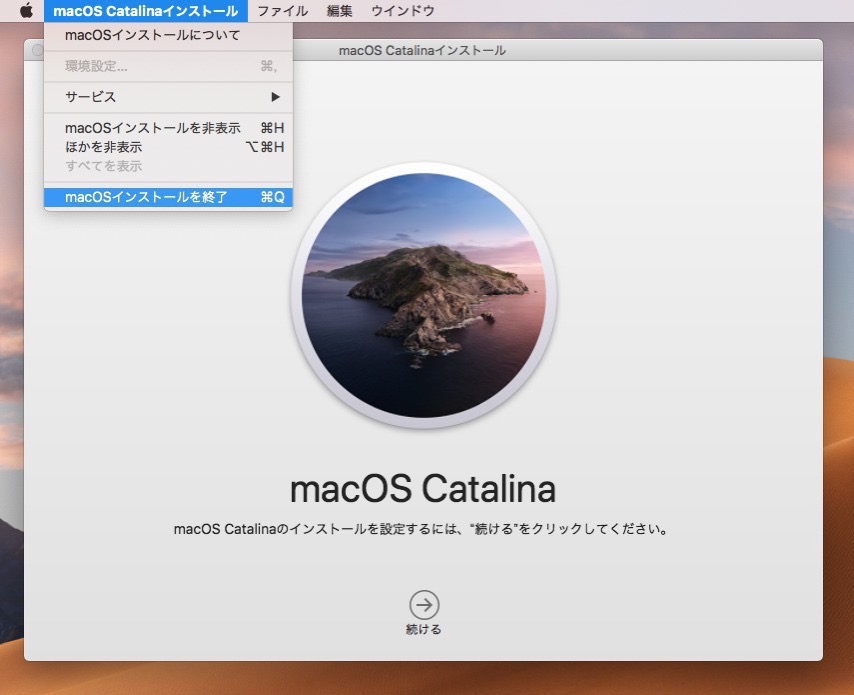Click the Catalina island image
This screenshot has height=695, width=854.
[424, 296]
